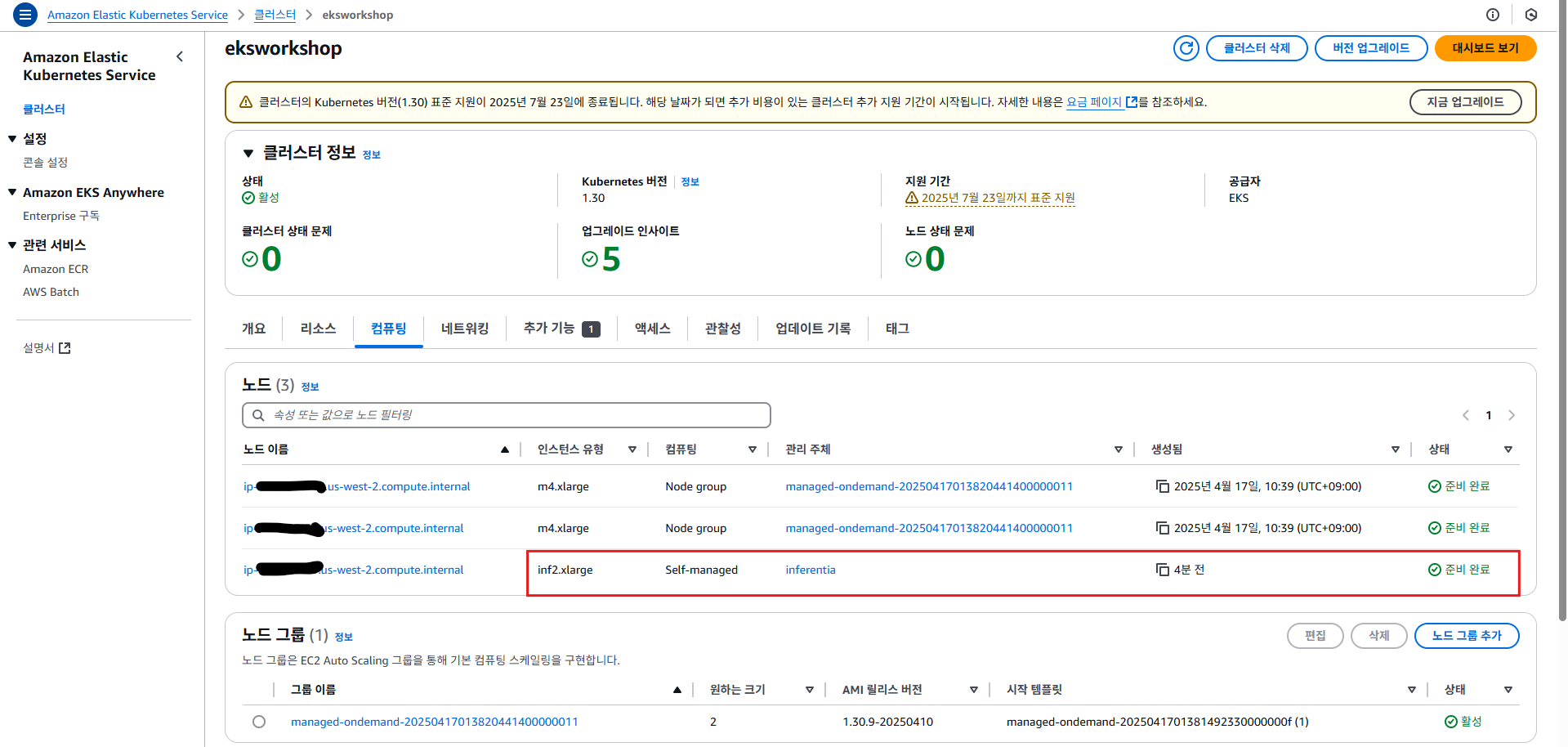The width and height of the screenshot is (1568, 747).
Task: Collapse the 설정 sidebar section
Action: click(12, 139)
